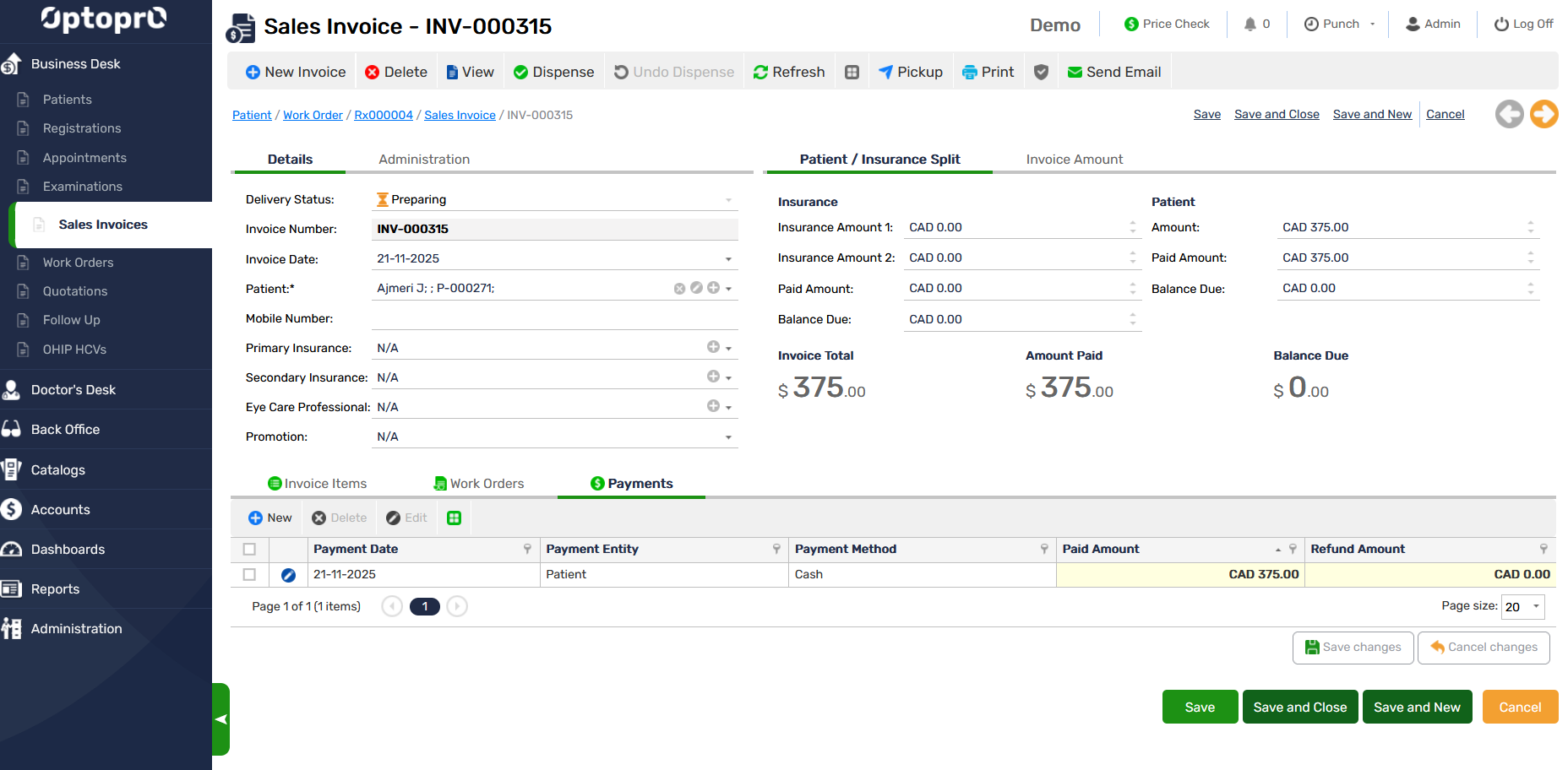Expand the Promotion dropdown
Image resolution: width=1568 pixels, height=770 pixels.
tap(727, 437)
